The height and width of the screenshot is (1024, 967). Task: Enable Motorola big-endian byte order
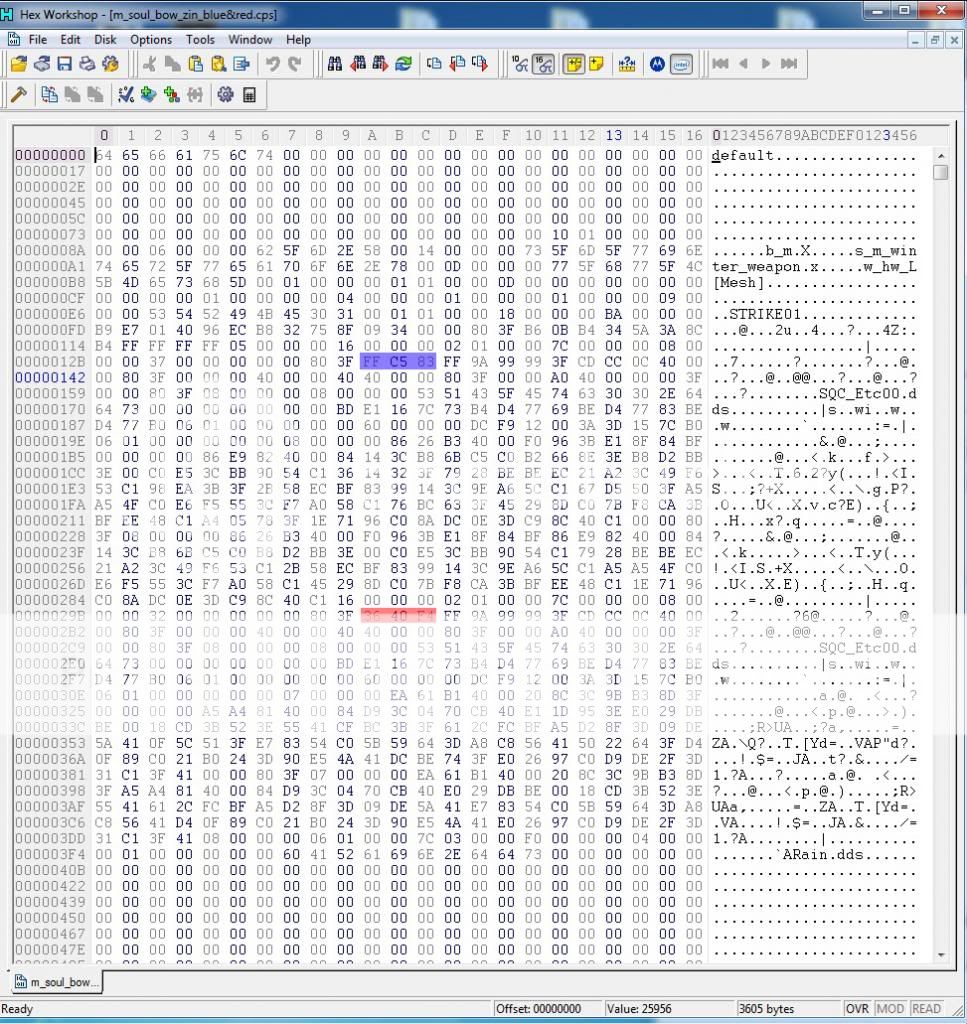657,64
